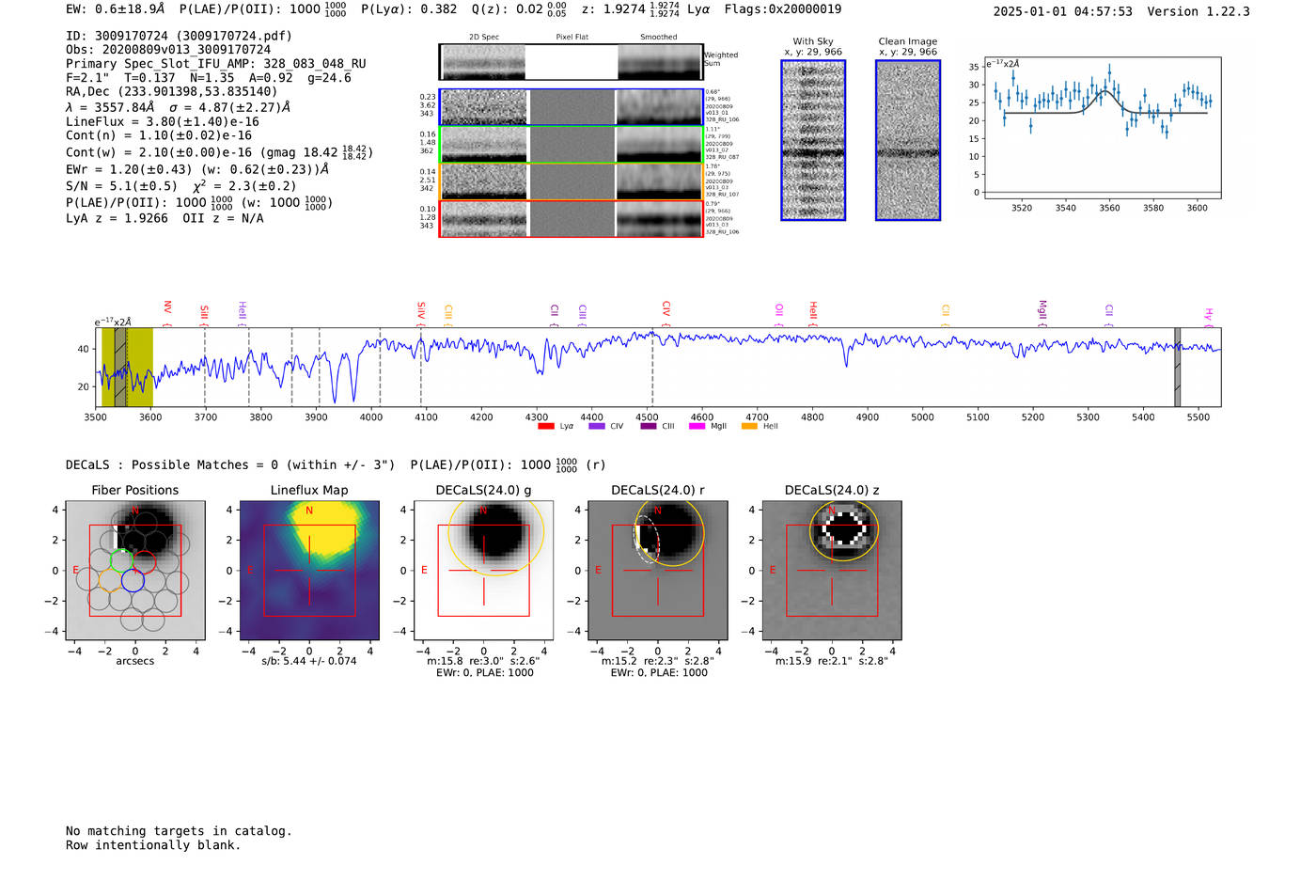Click the gray hatched band near 5460
1316x896 pixels.
[x=1177, y=368]
